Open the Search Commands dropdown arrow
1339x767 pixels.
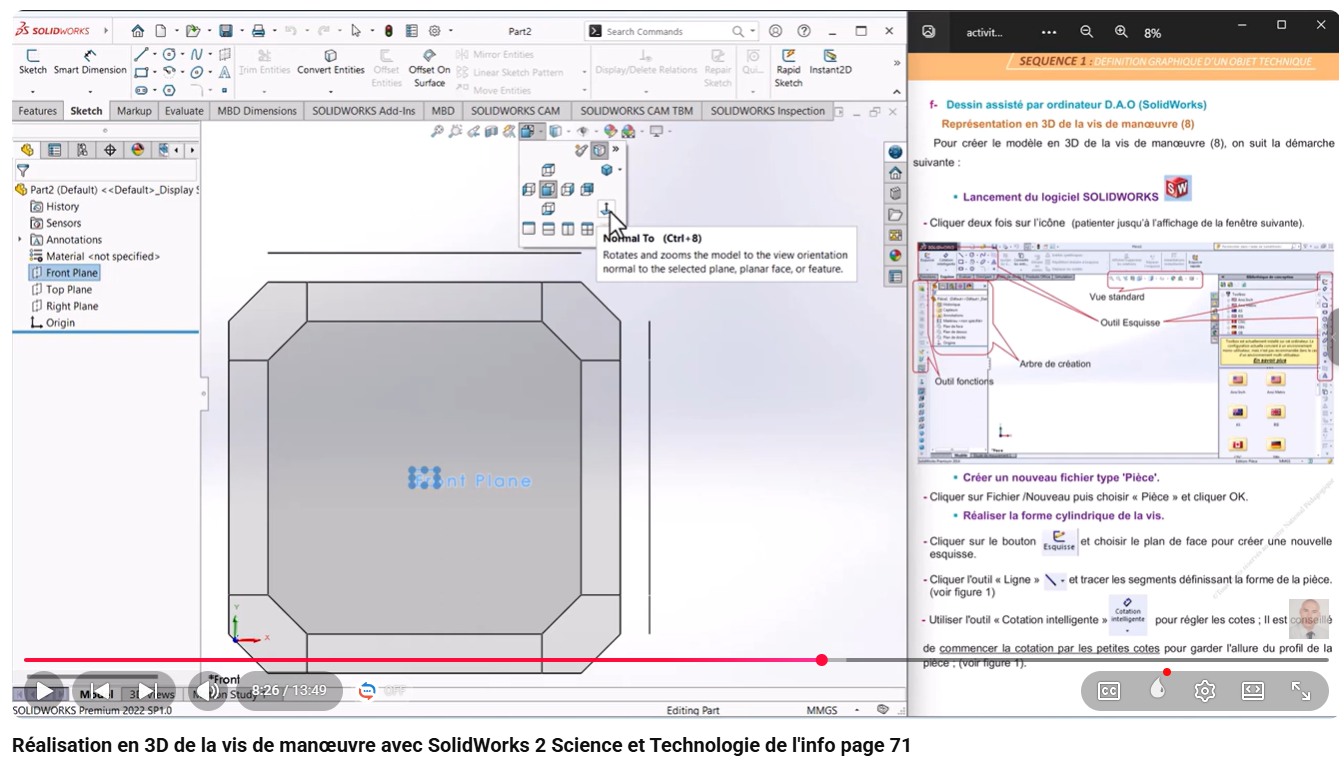753,31
